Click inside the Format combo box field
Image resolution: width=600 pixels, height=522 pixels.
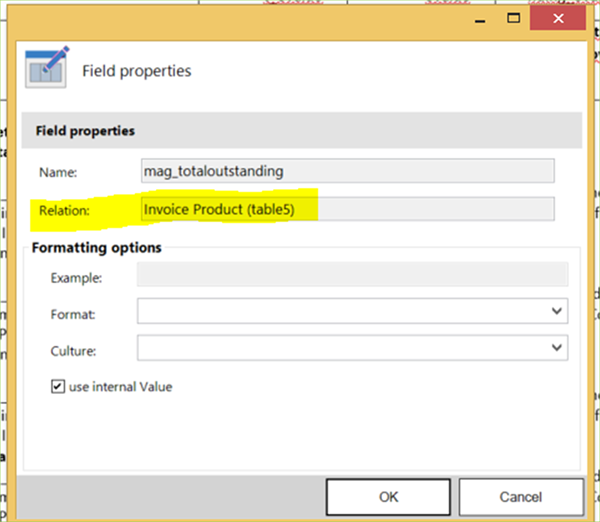[x=340, y=313]
